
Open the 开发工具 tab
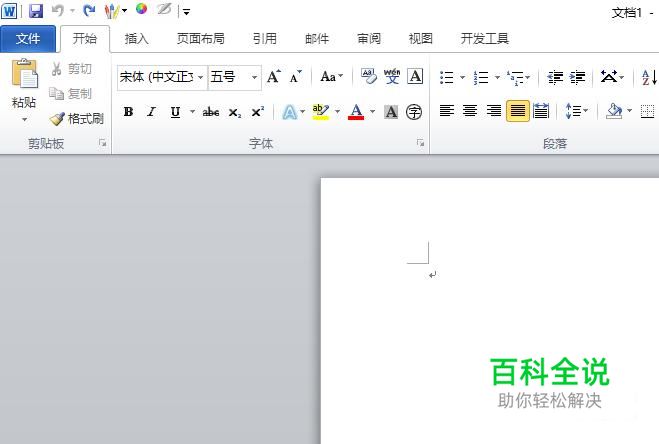(x=485, y=39)
